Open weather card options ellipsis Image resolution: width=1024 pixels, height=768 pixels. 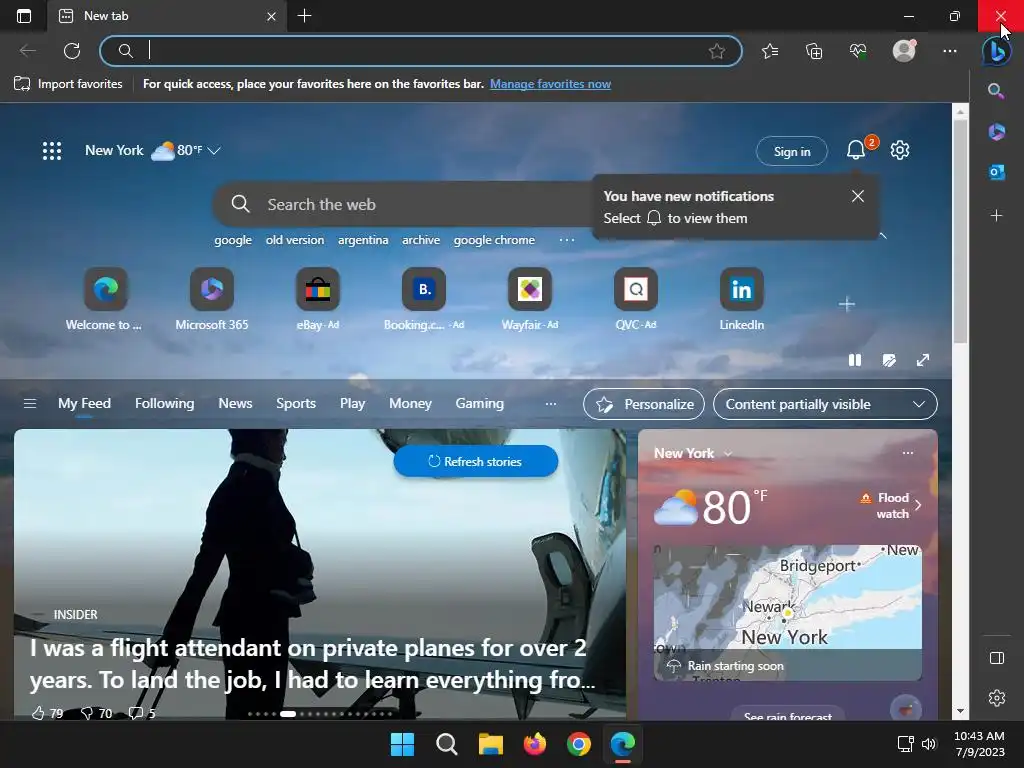point(908,453)
